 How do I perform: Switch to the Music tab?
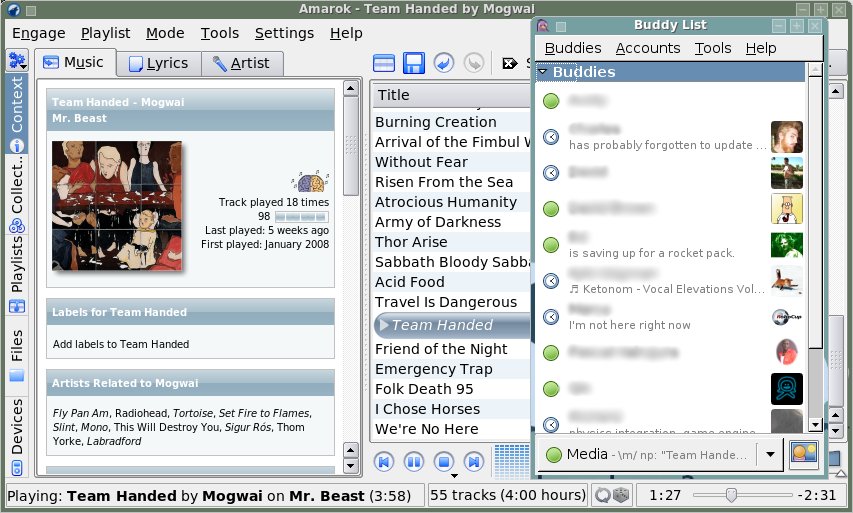pos(75,63)
